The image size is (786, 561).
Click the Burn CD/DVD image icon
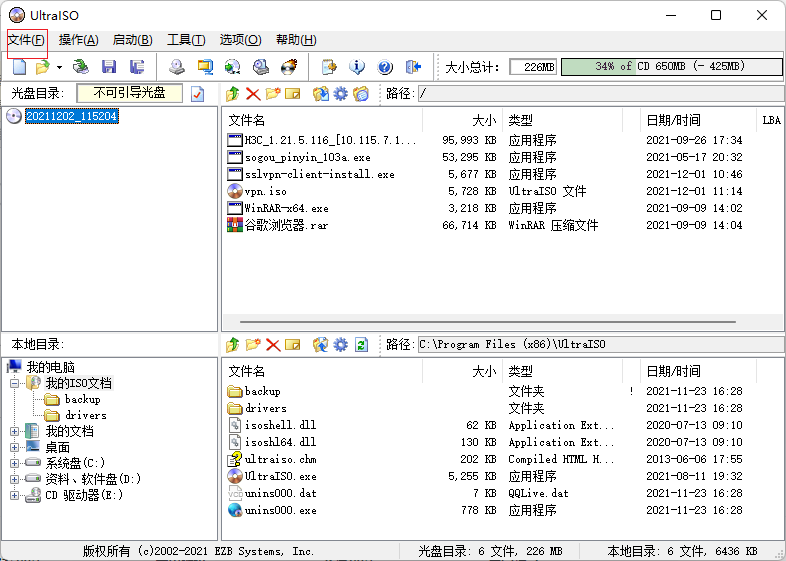click(289, 67)
